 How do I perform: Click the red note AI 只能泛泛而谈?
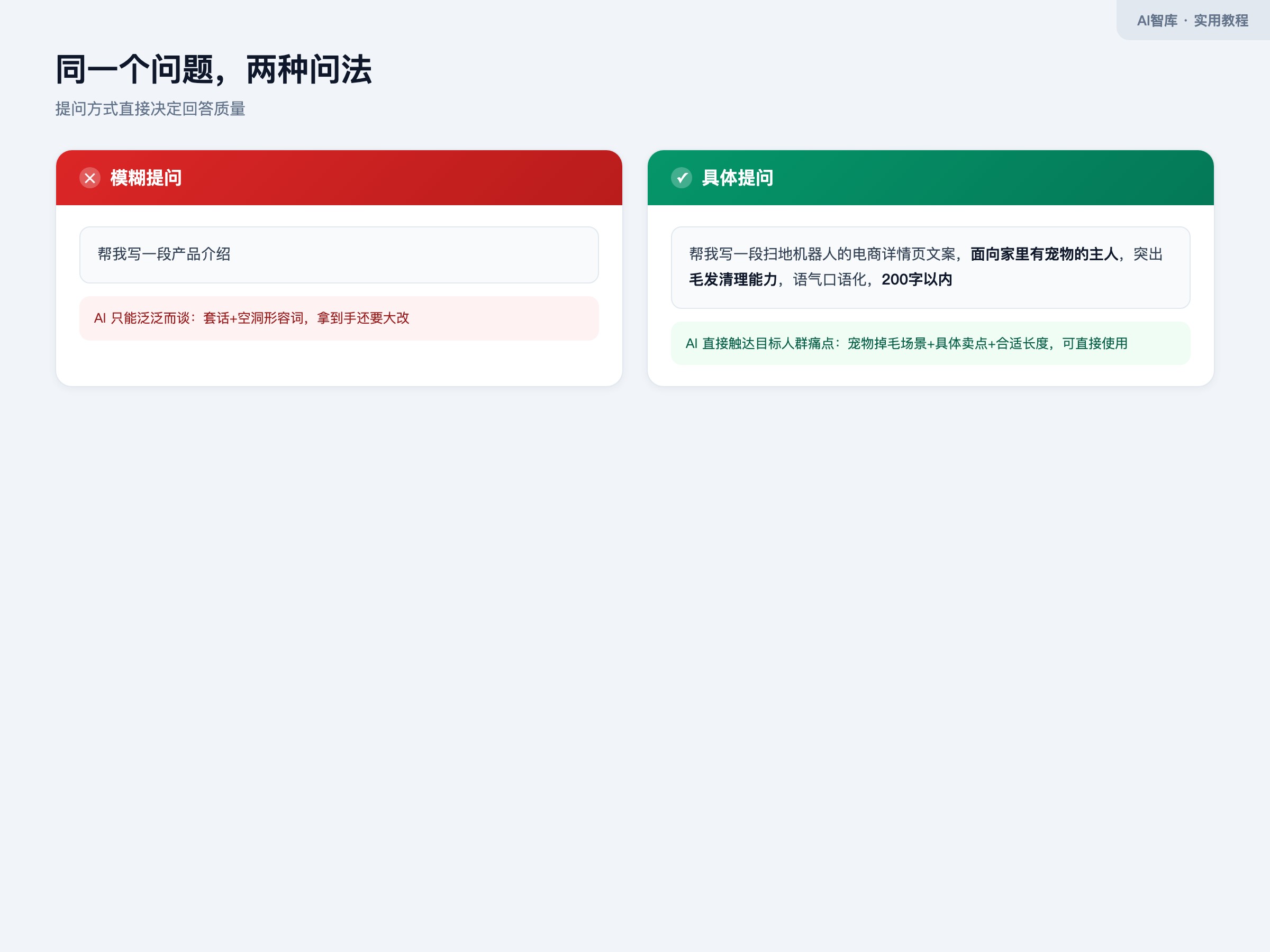(x=339, y=318)
